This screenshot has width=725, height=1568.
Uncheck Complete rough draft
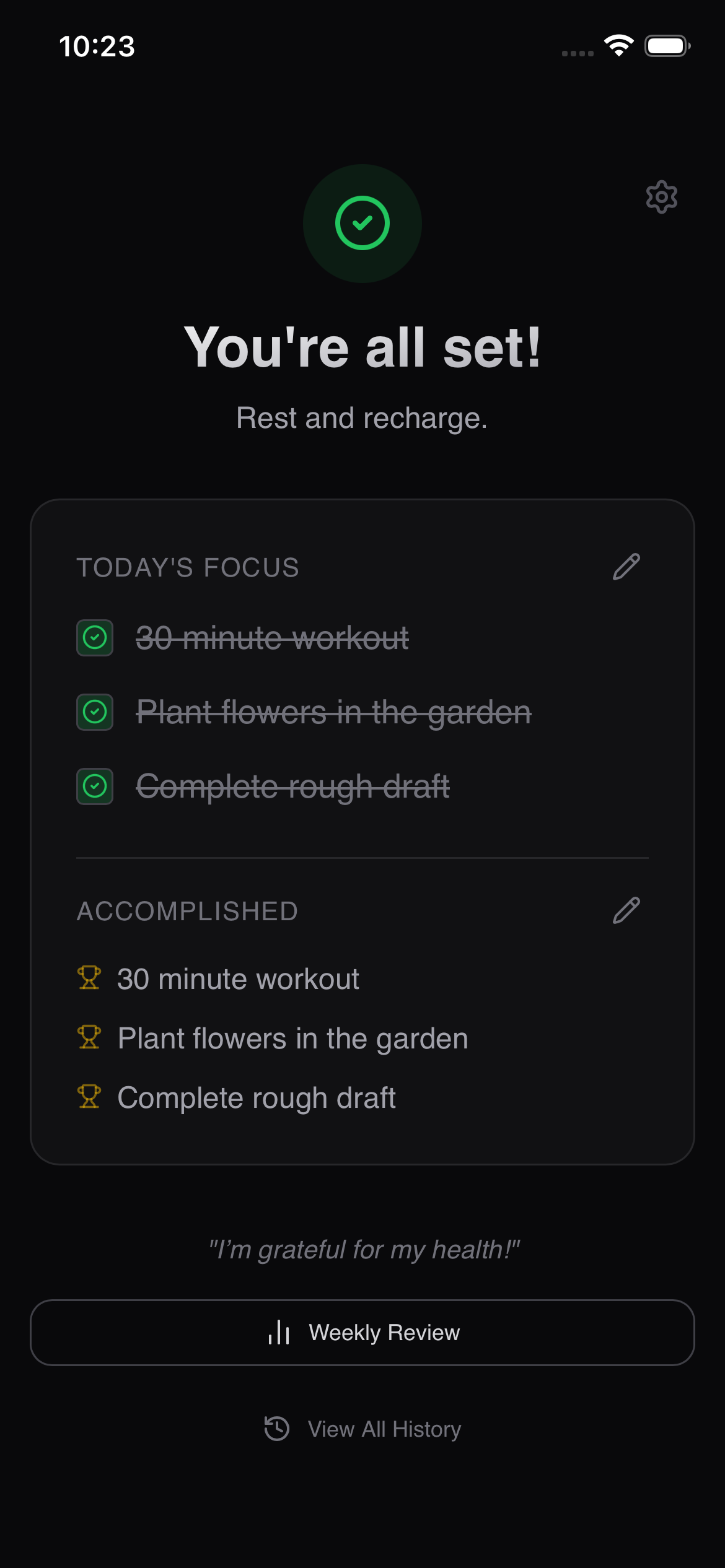coord(94,786)
